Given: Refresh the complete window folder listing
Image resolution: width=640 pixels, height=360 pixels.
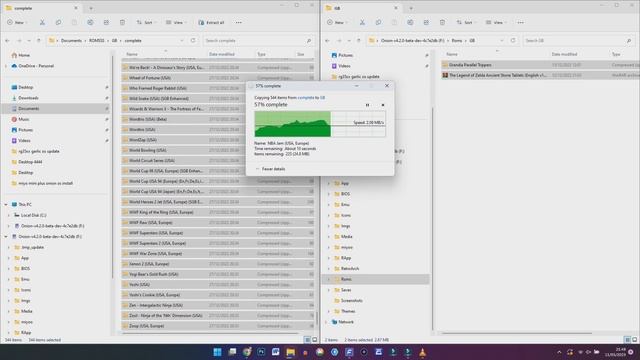Looking at the screenshot, I should pos(193,40).
